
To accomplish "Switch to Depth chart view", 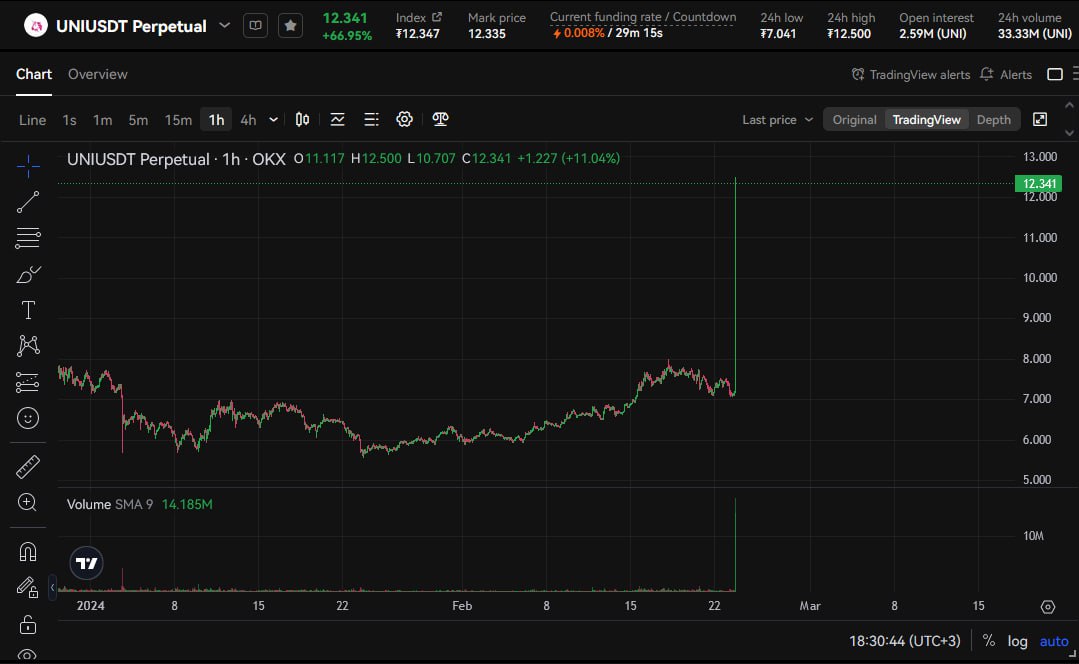I will tap(994, 120).
